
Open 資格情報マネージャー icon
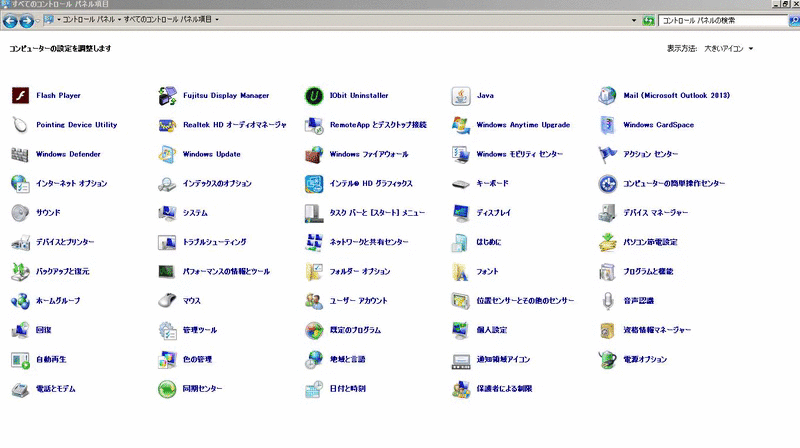(x=607, y=330)
